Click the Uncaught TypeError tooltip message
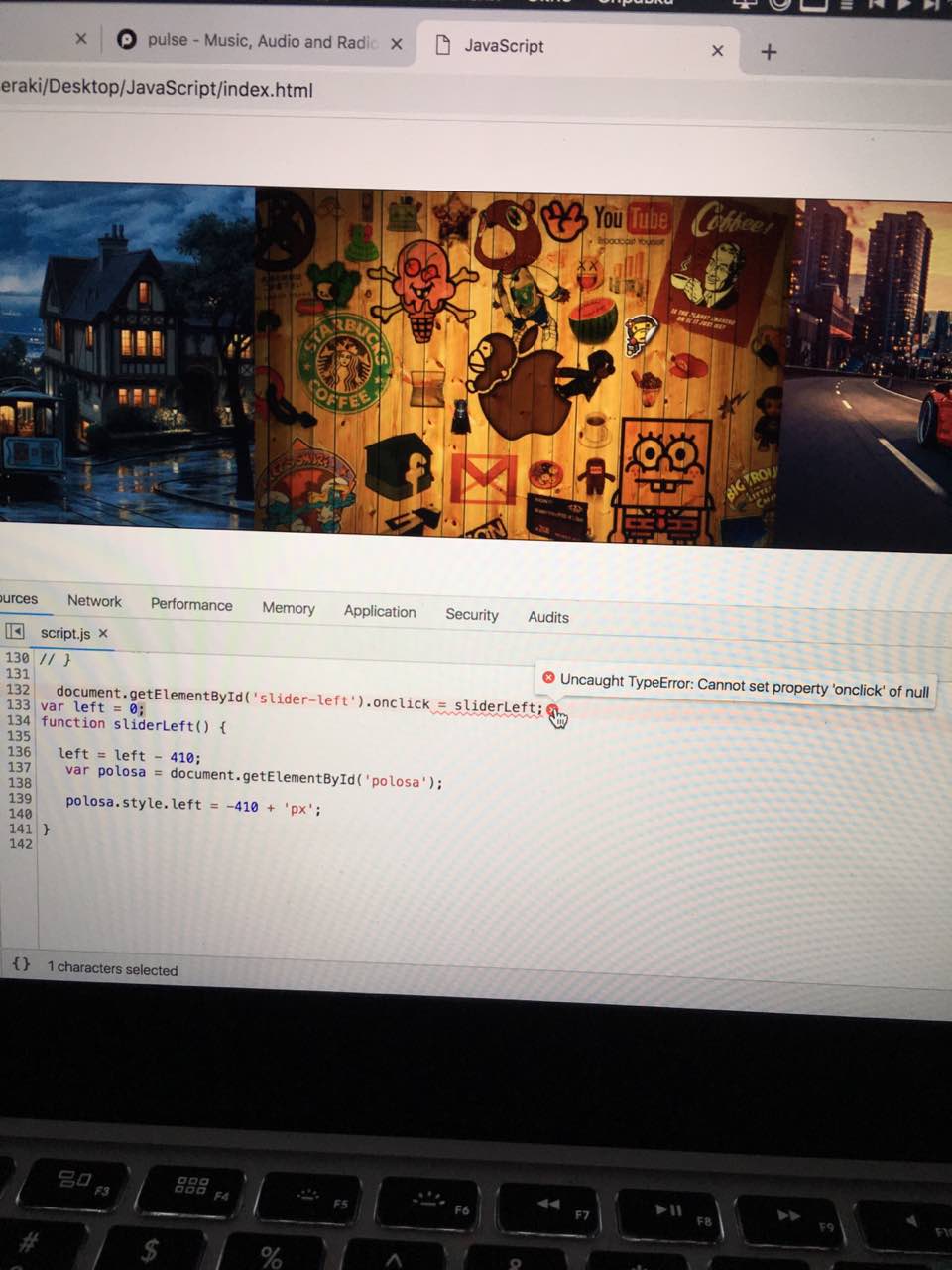The height and width of the screenshot is (1270, 952). coord(744,685)
